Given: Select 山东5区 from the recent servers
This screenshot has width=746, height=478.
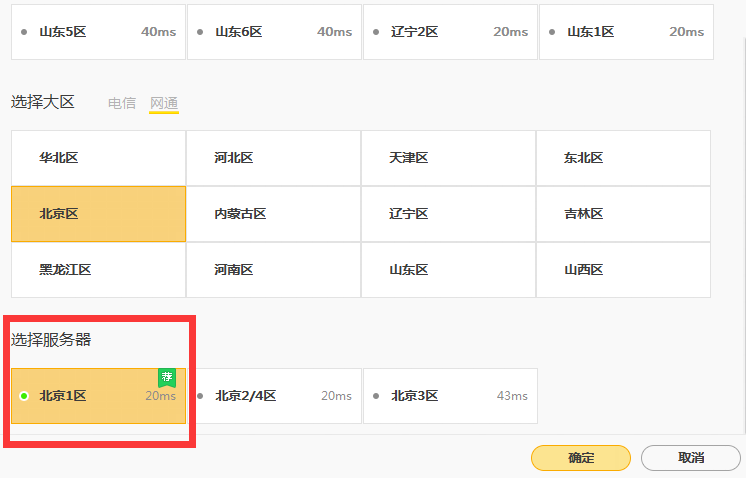Looking at the screenshot, I should [x=98, y=32].
